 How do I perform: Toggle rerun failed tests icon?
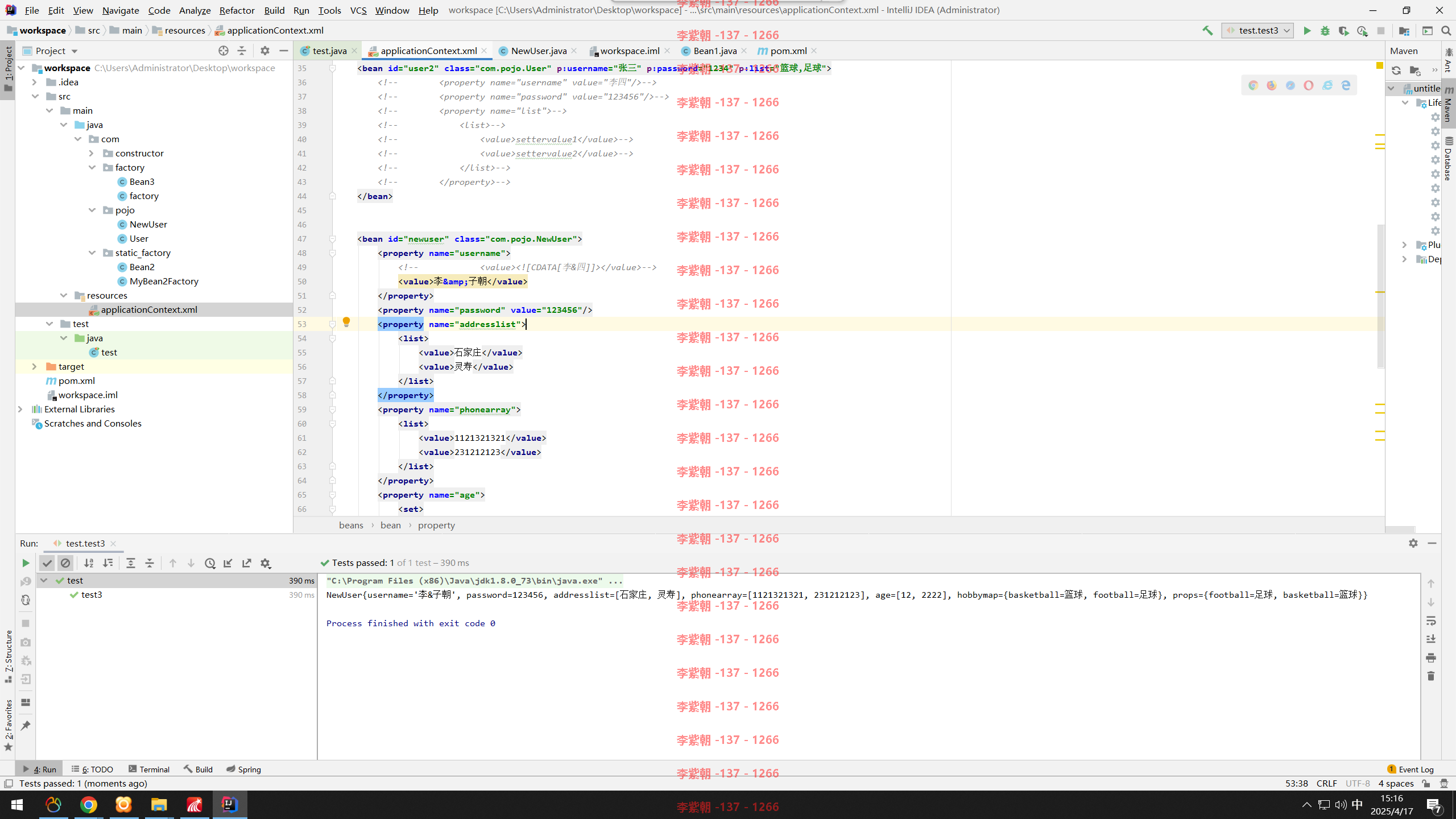pos(26,582)
